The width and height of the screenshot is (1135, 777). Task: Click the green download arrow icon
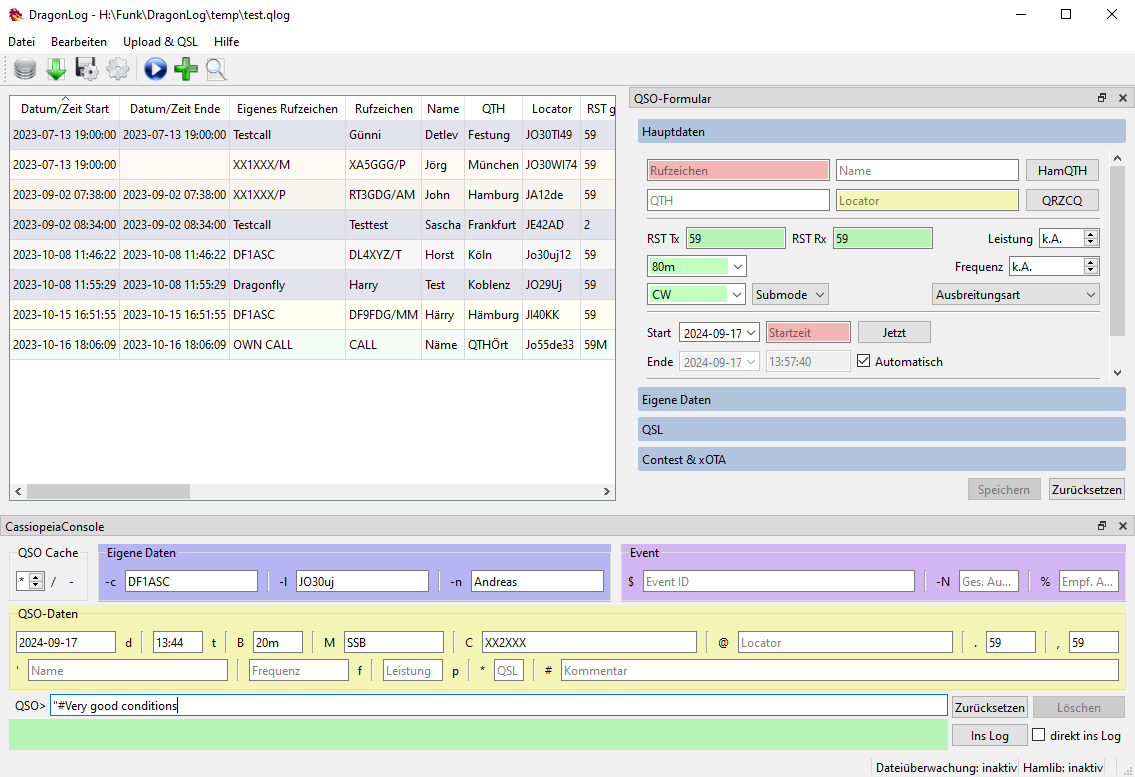[x=56, y=70]
